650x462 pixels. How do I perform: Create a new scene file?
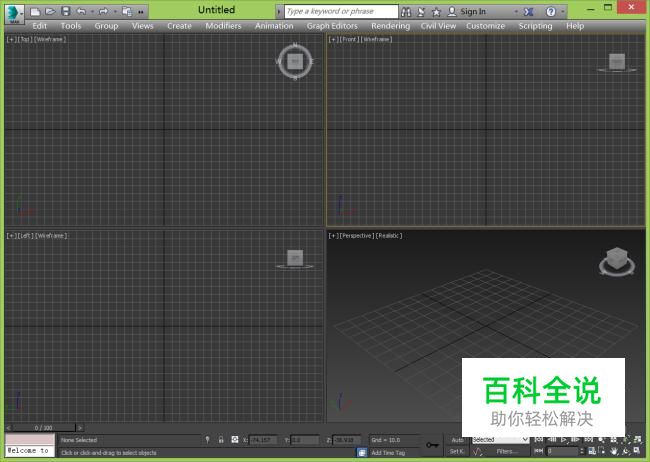pos(35,12)
